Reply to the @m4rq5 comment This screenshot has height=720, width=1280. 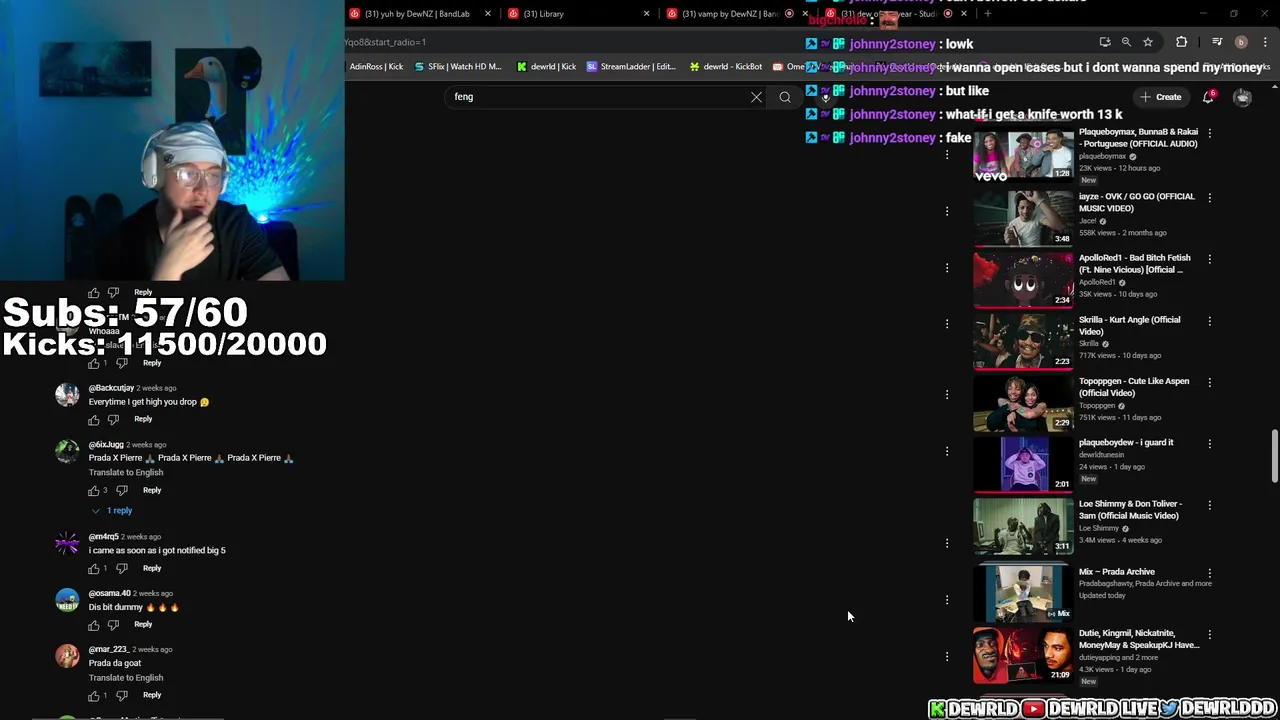click(x=152, y=568)
